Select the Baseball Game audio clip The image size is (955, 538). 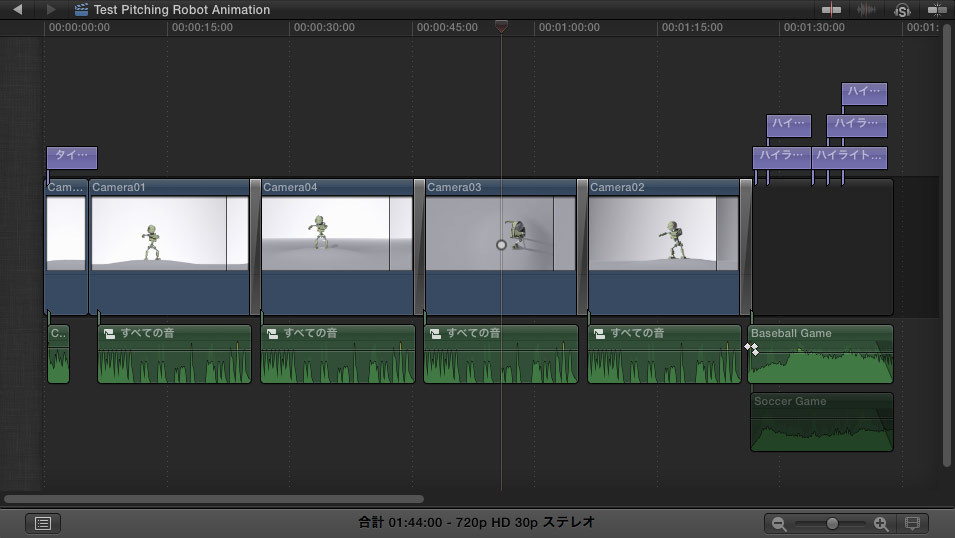[821, 354]
